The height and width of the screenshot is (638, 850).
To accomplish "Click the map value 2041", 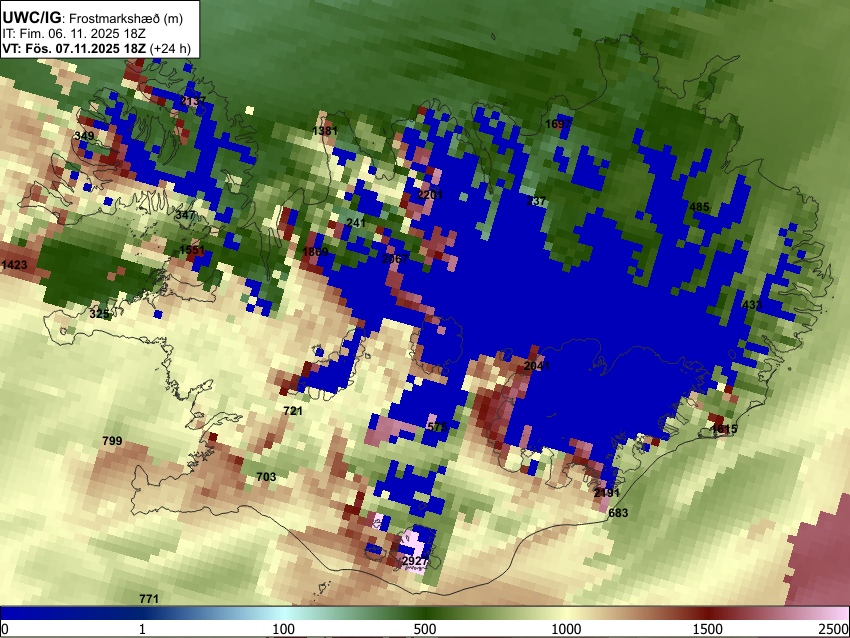I will (x=537, y=366).
